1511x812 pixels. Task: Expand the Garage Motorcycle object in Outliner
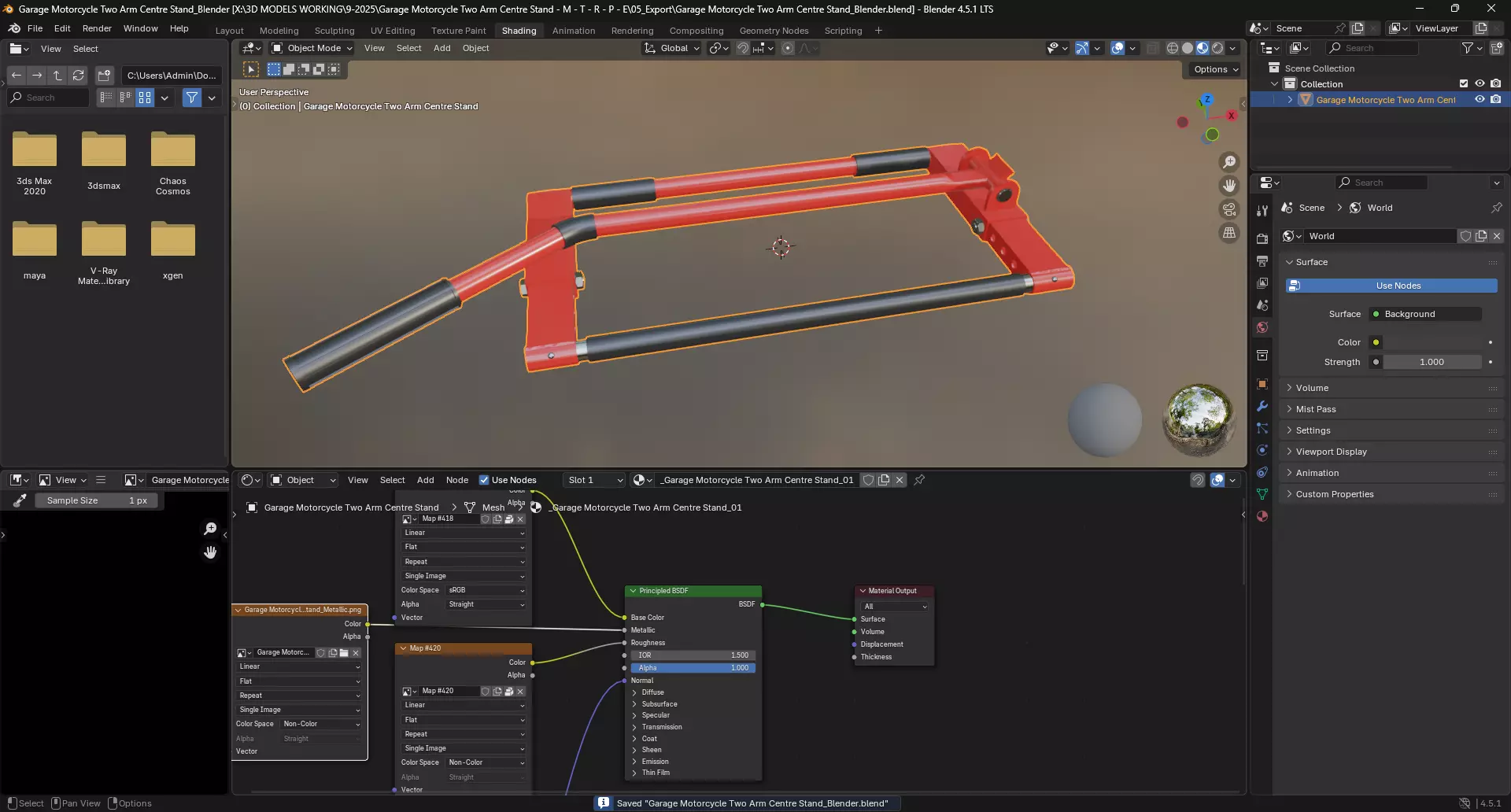(x=1290, y=100)
